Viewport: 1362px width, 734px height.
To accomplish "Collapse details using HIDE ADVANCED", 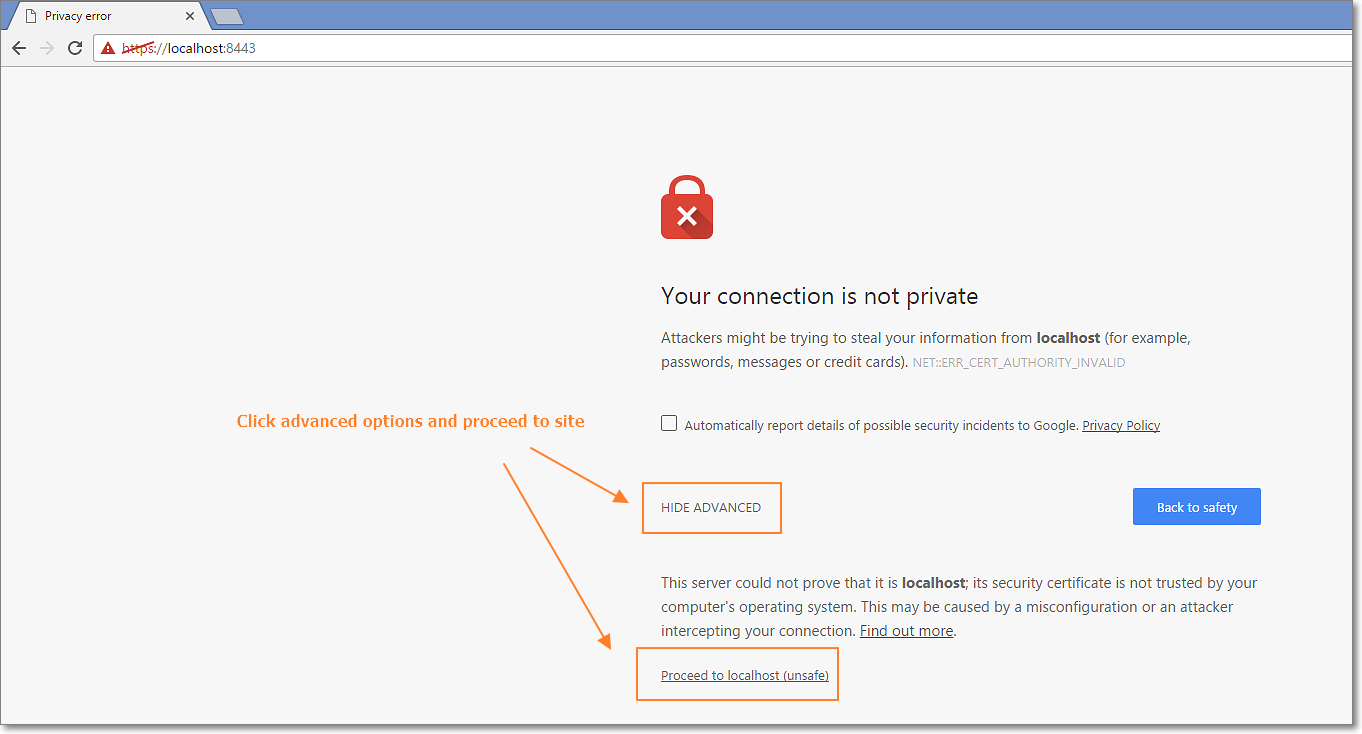I will click(711, 507).
